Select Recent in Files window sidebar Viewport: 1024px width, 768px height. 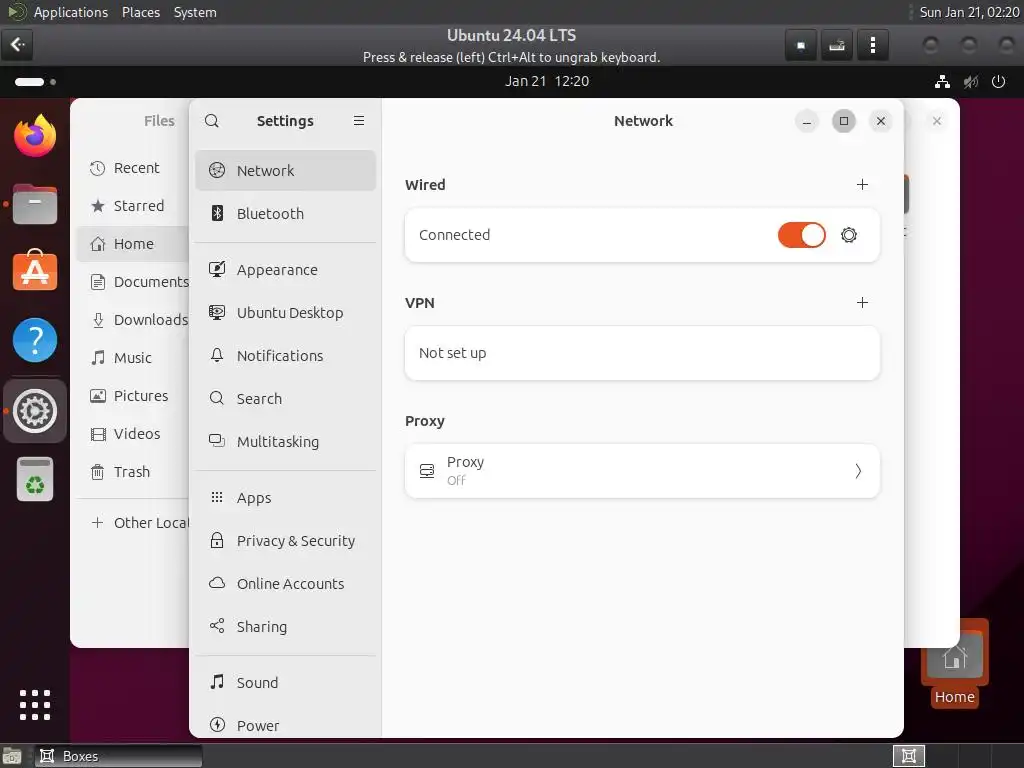(x=133, y=168)
